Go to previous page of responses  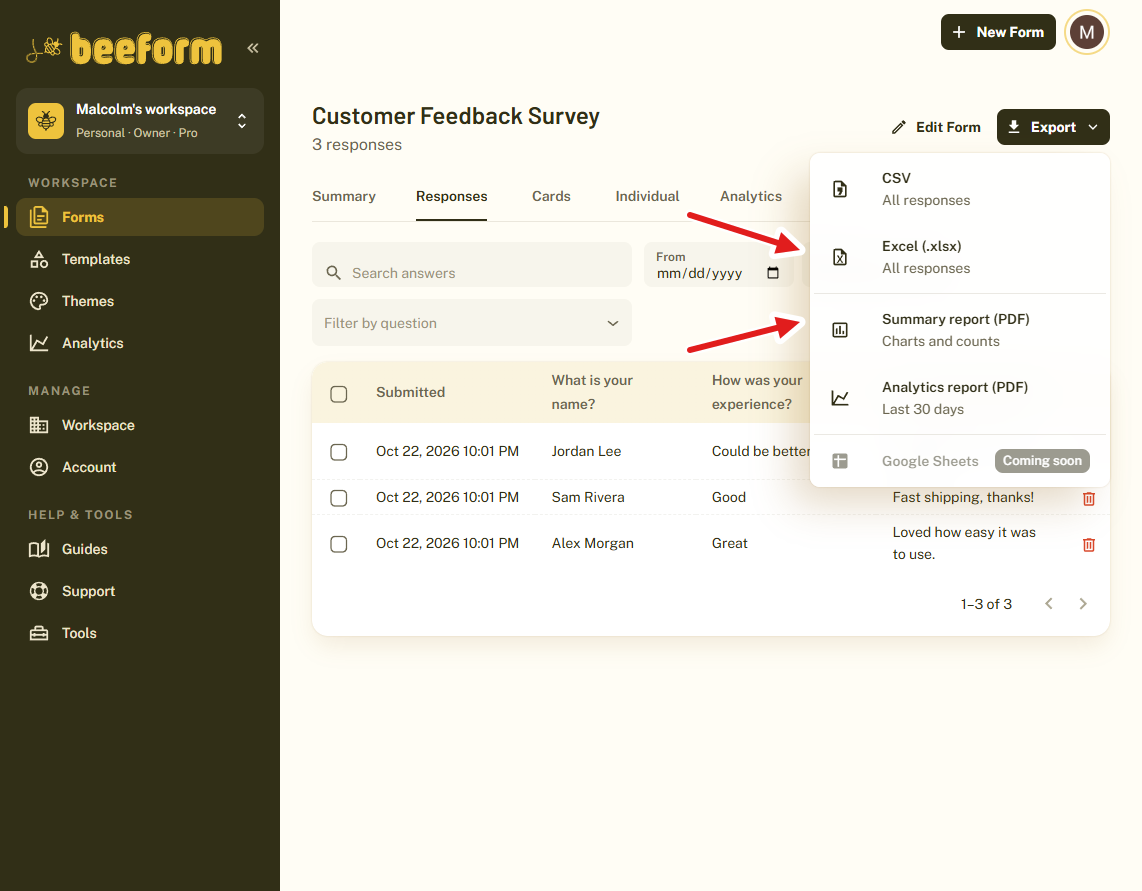(1049, 604)
